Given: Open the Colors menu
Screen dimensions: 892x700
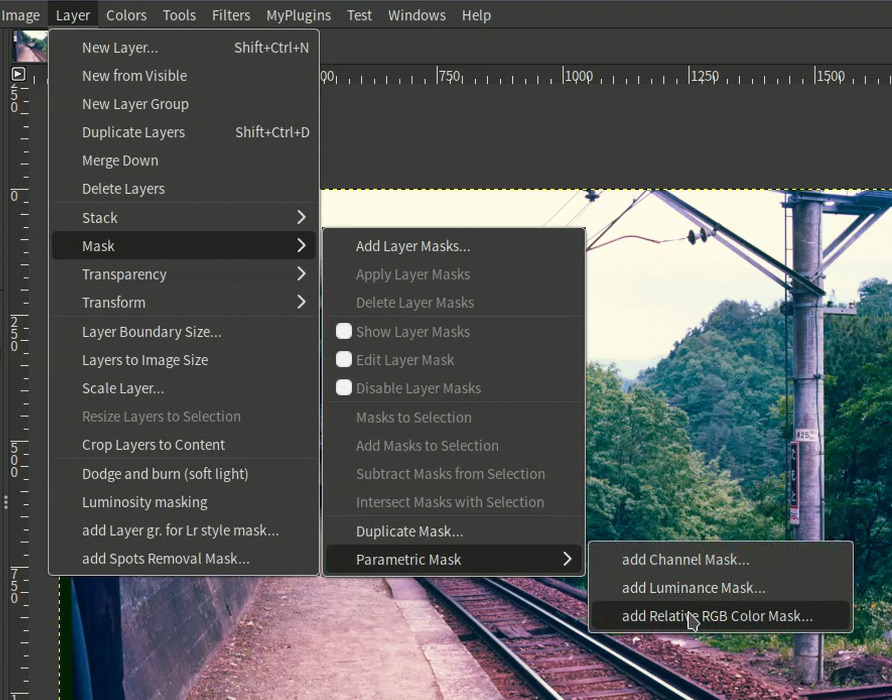Looking at the screenshot, I should 126,15.
